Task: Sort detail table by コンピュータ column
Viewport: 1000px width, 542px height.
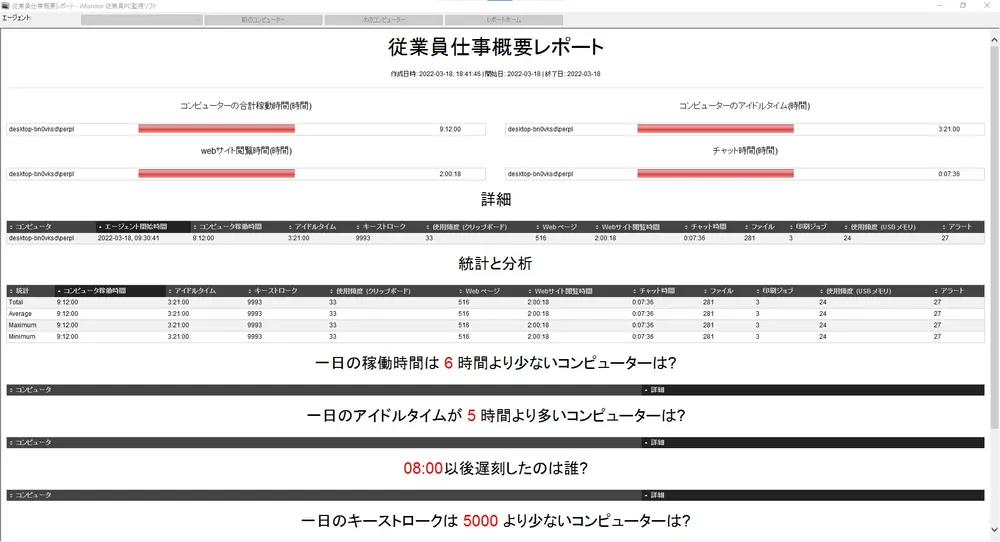Action: pyautogui.click(x=51, y=226)
